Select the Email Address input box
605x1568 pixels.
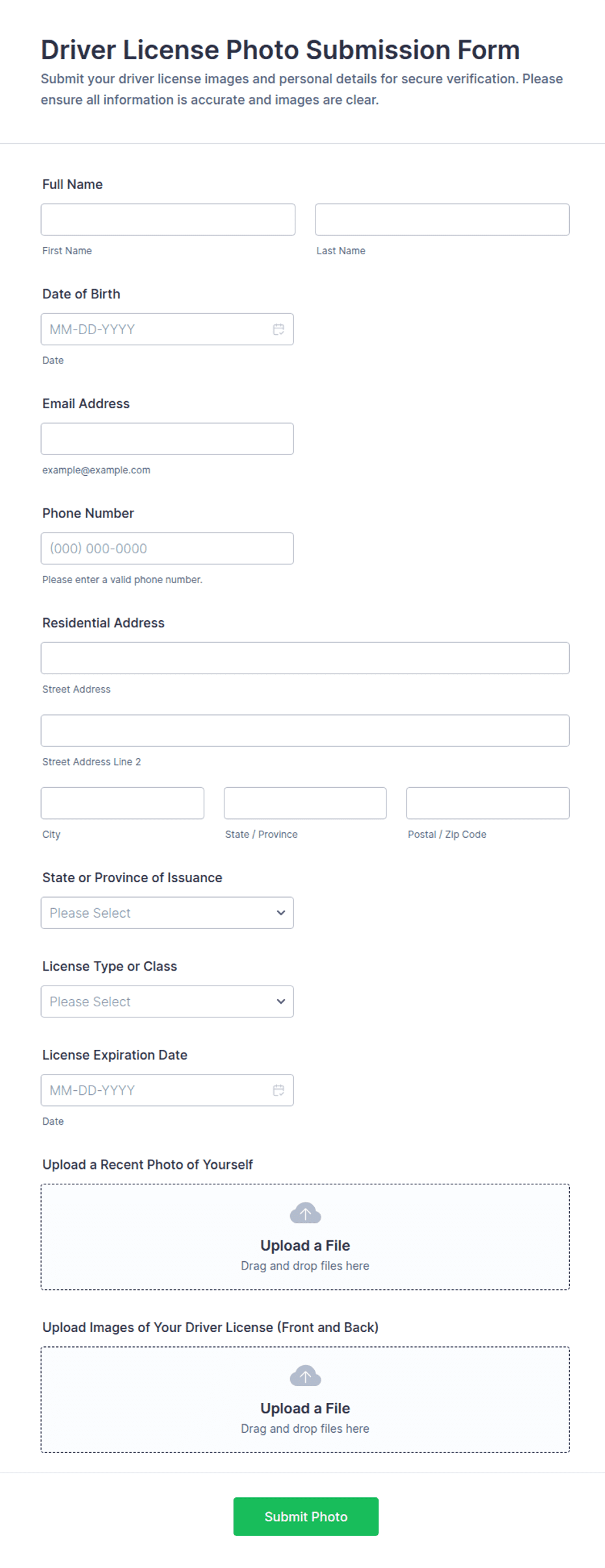(167, 439)
